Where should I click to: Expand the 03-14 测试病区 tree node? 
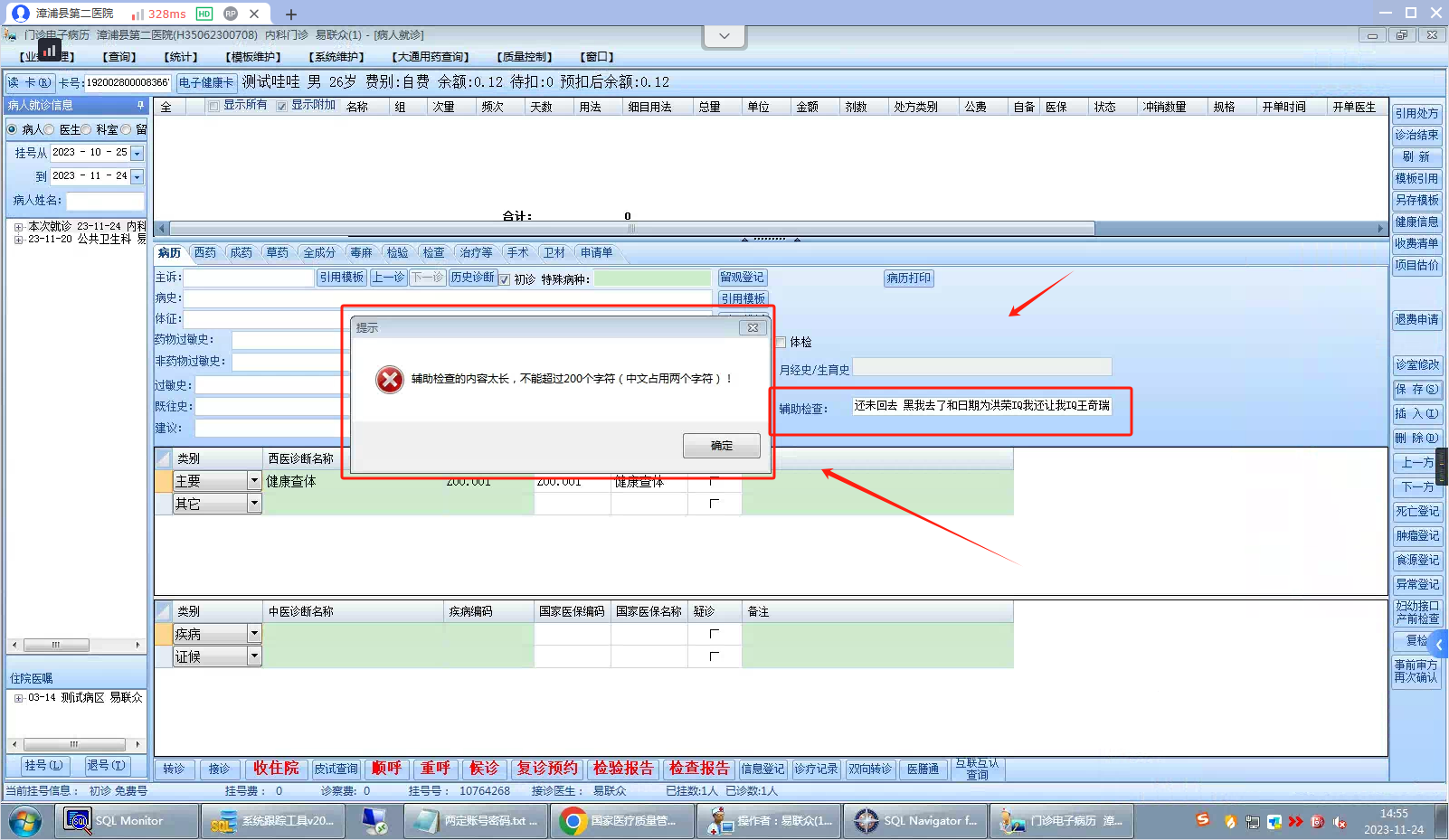click(18, 698)
